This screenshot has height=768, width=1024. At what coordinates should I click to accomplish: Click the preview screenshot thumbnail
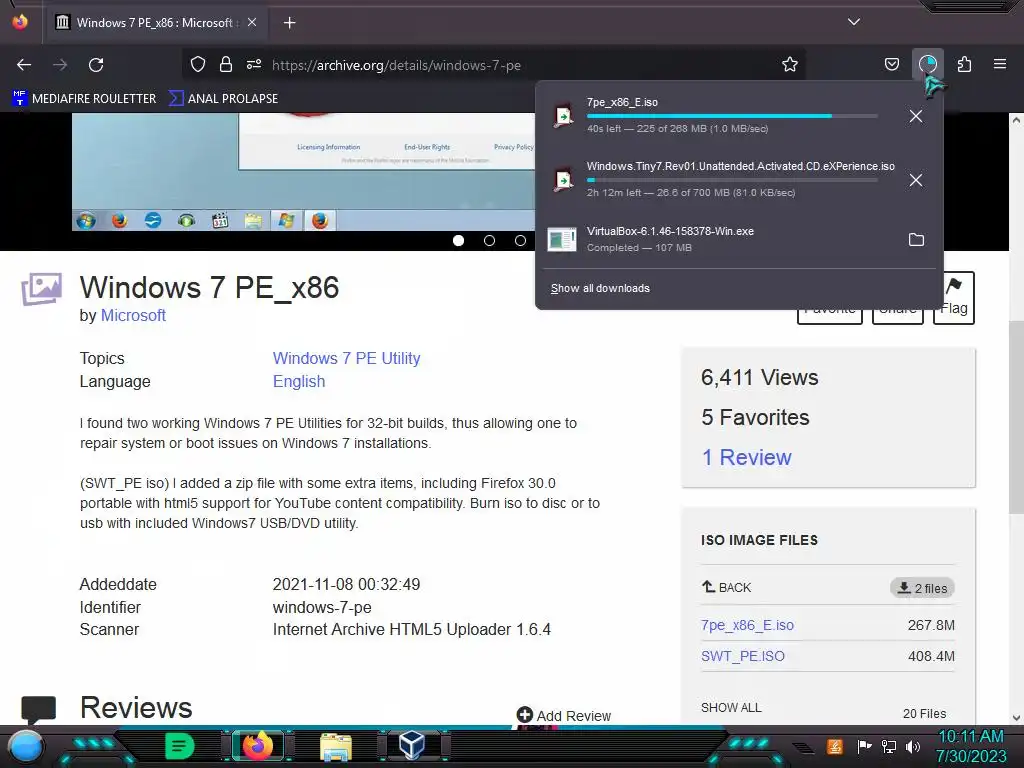pos(303,171)
